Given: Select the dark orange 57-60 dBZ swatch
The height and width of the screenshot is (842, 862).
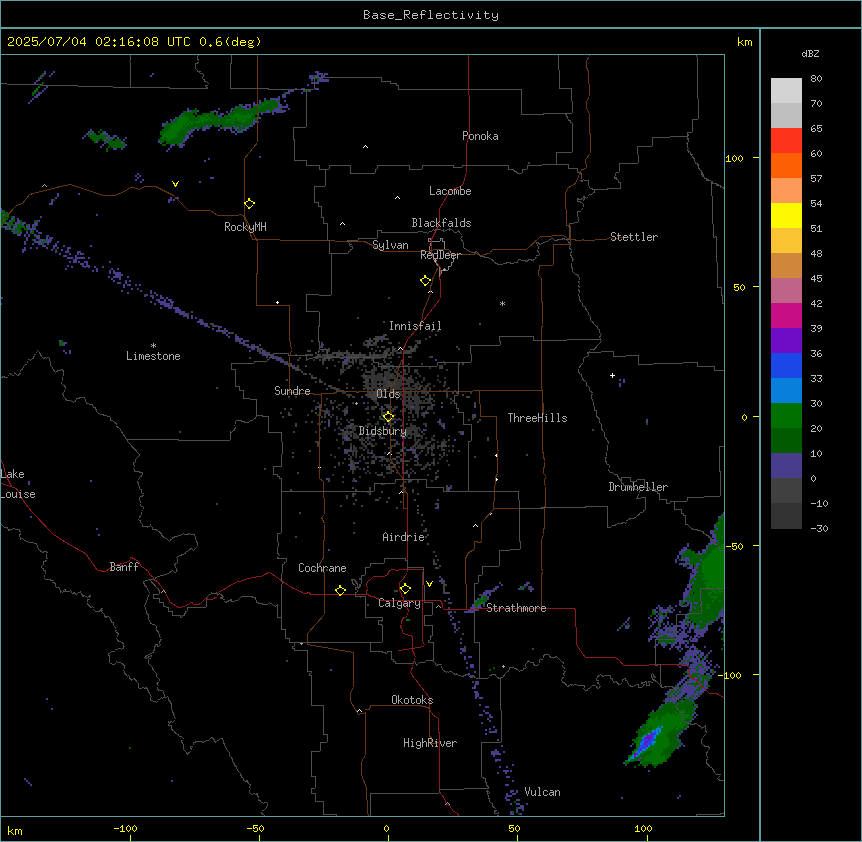Looking at the screenshot, I should coord(786,165).
